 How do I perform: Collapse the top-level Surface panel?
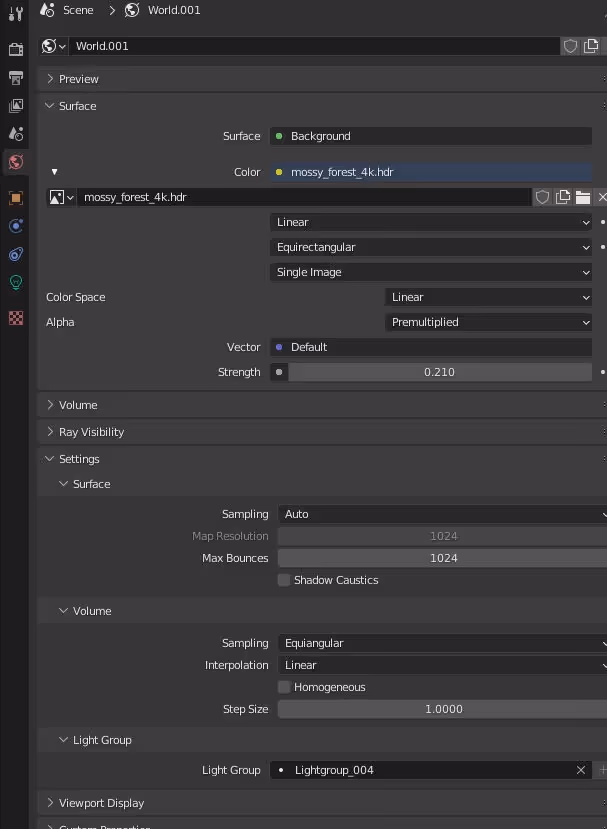[323, 106]
